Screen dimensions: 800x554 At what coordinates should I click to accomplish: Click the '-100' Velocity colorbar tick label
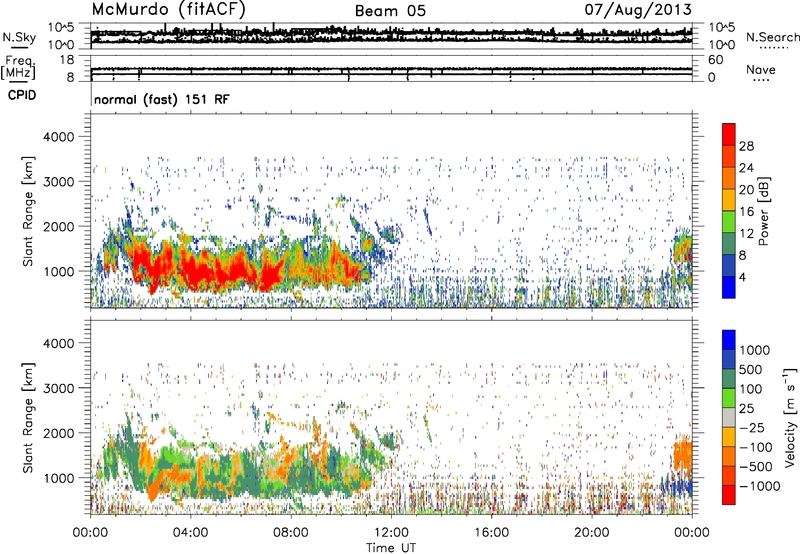(x=756, y=447)
